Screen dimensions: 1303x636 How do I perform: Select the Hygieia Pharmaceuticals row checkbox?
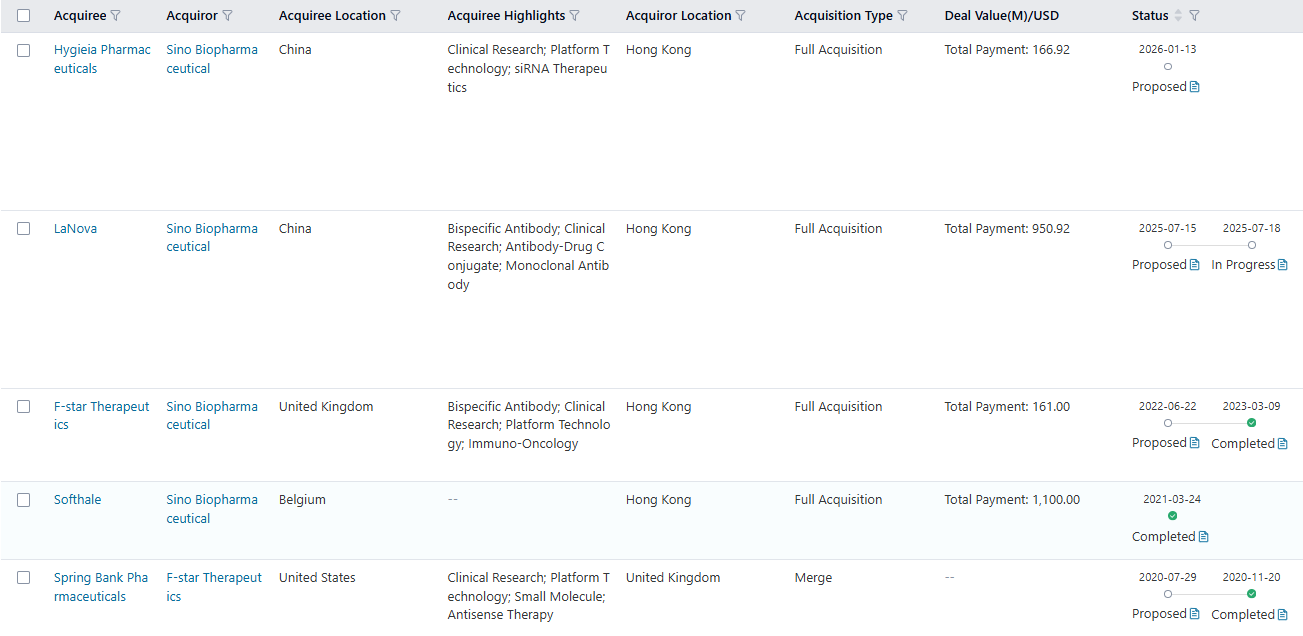(24, 50)
